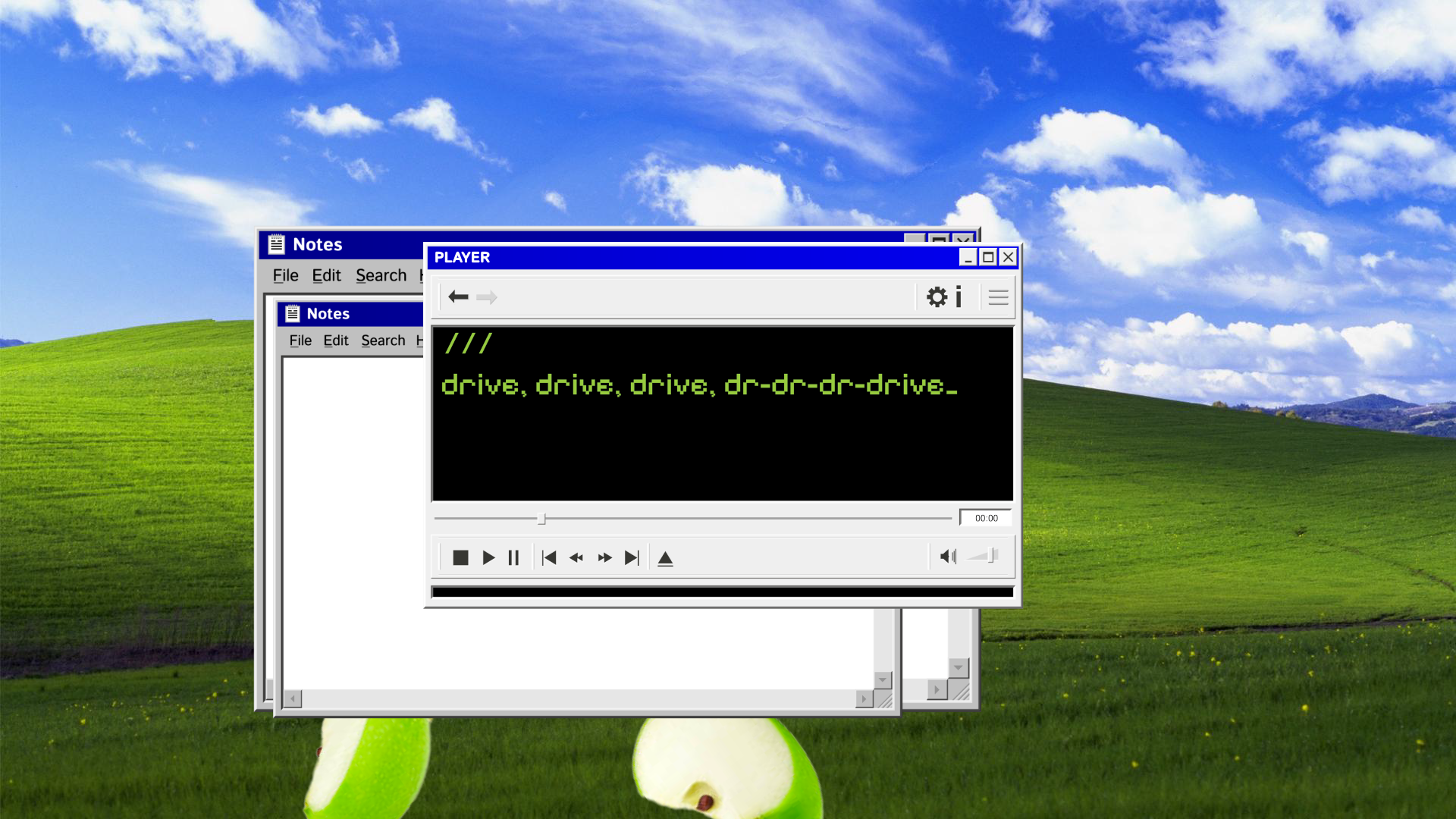
Task: Click the volume slider handle
Action: click(991, 556)
